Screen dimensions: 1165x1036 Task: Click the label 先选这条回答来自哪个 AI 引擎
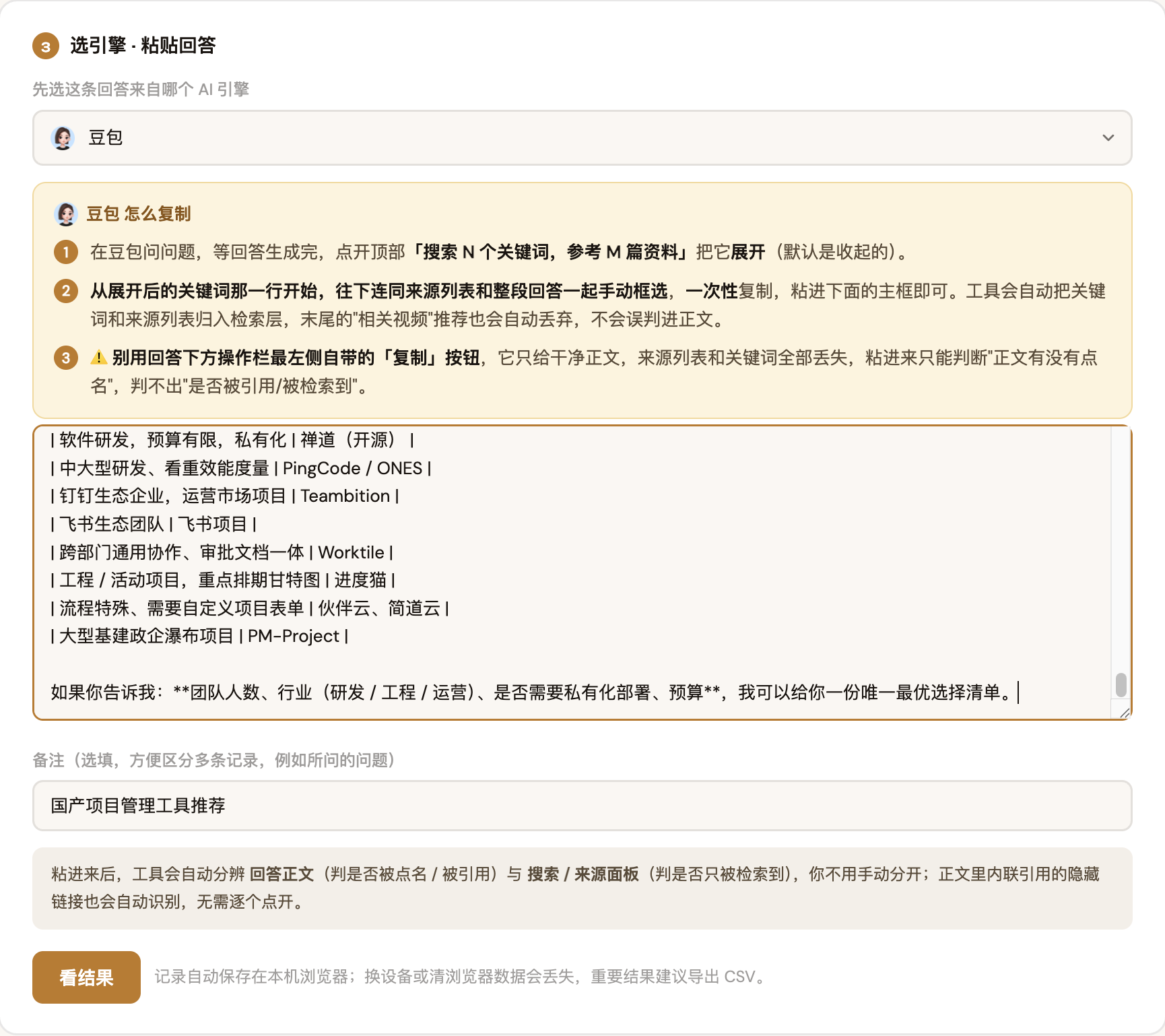coord(141,89)
